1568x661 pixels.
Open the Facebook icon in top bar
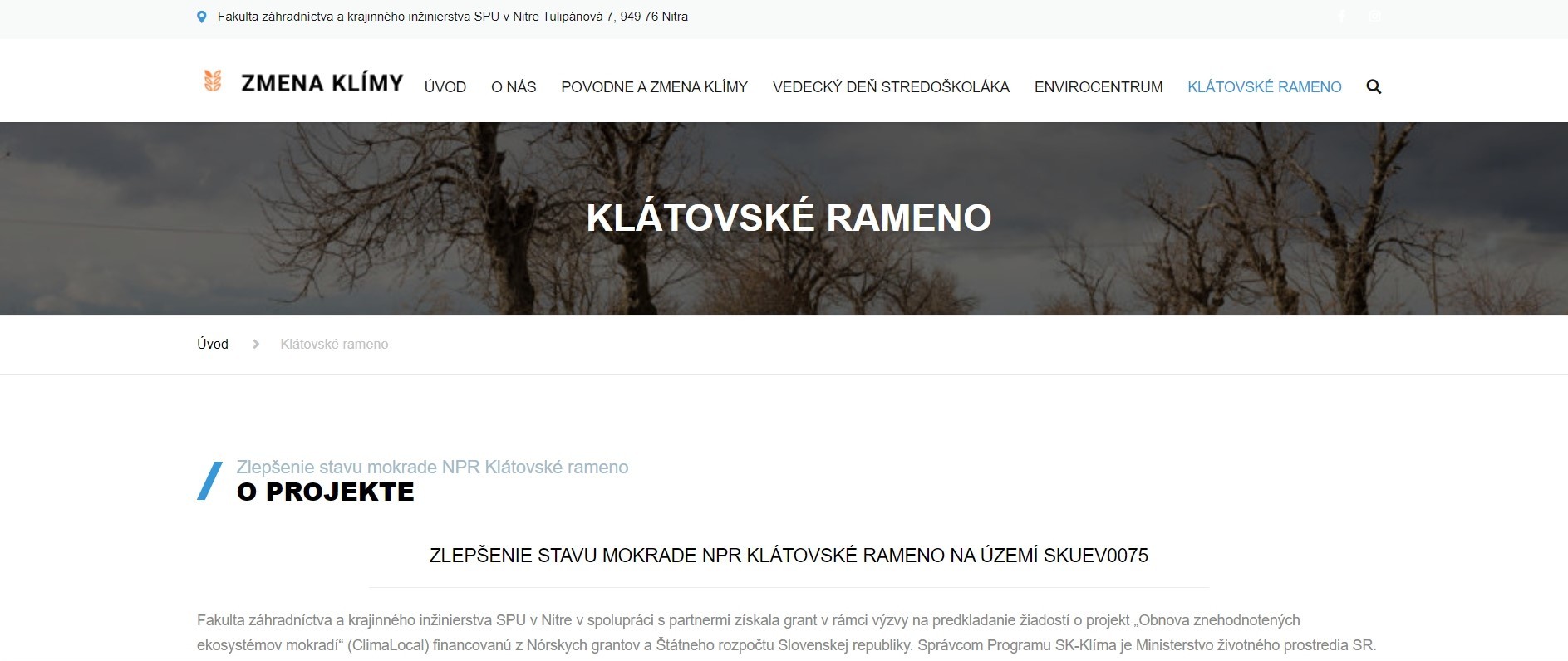point(1341,17)
